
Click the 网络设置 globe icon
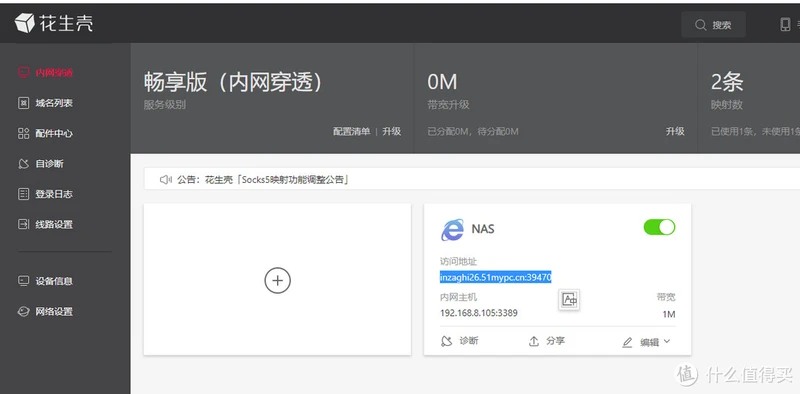[23, 312]
